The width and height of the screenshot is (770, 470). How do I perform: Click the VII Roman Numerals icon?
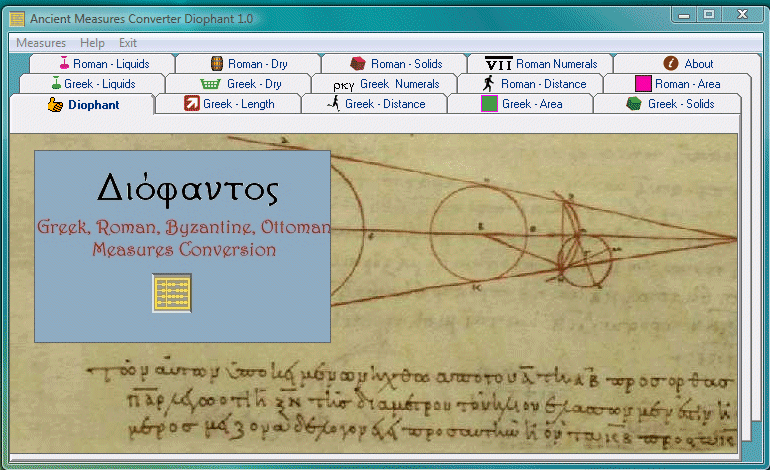point(498,63)
